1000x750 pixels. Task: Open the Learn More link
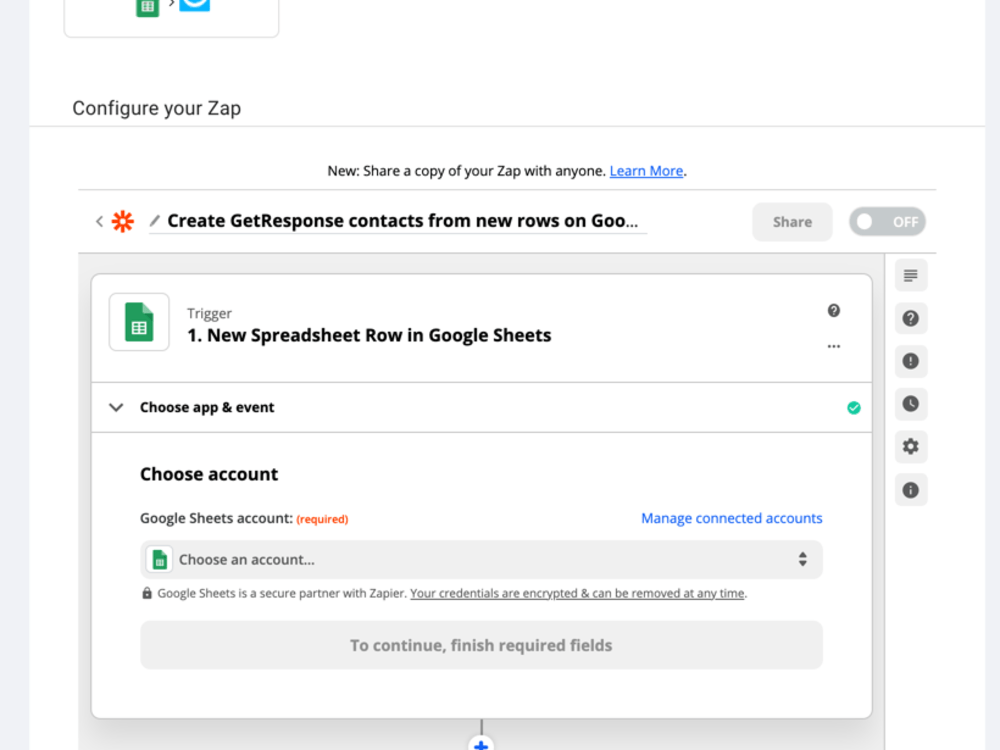646,171
